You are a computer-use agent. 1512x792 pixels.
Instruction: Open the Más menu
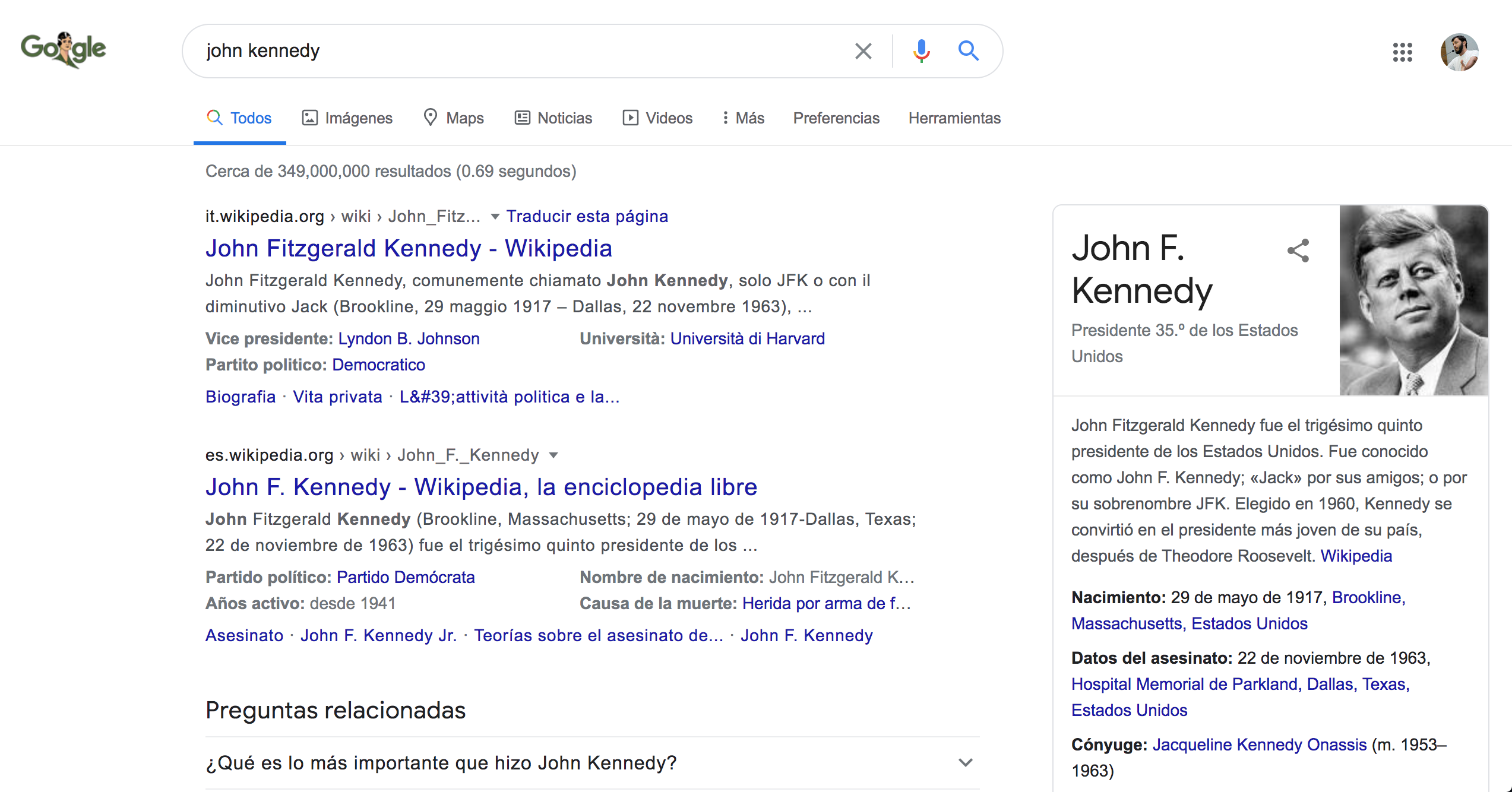pos(743,118)
